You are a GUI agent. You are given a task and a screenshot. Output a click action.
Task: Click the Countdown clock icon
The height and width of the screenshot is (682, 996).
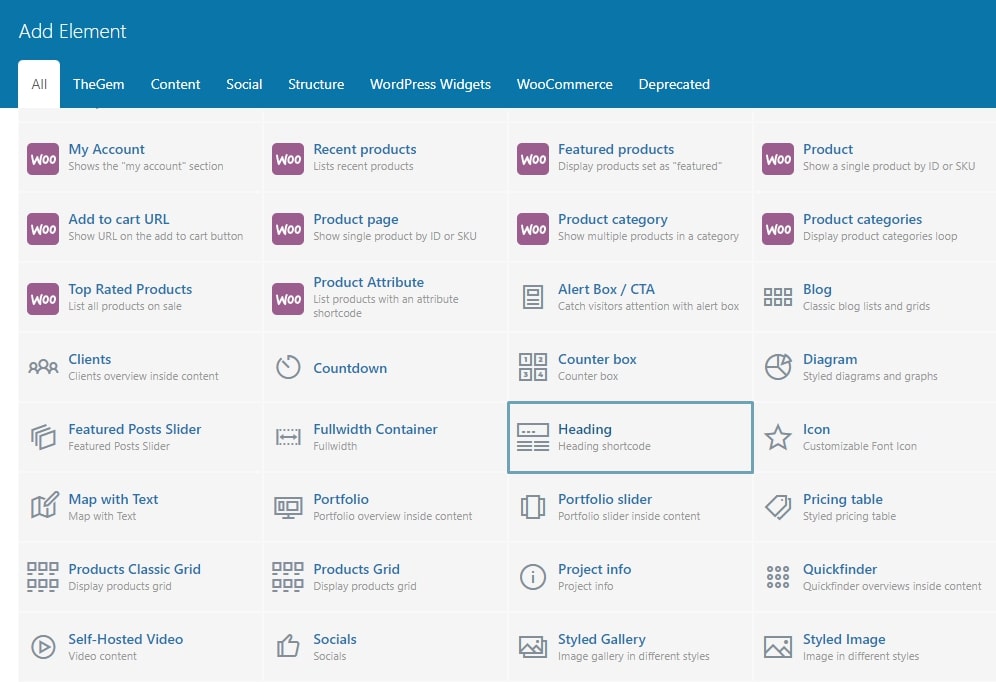288,367
